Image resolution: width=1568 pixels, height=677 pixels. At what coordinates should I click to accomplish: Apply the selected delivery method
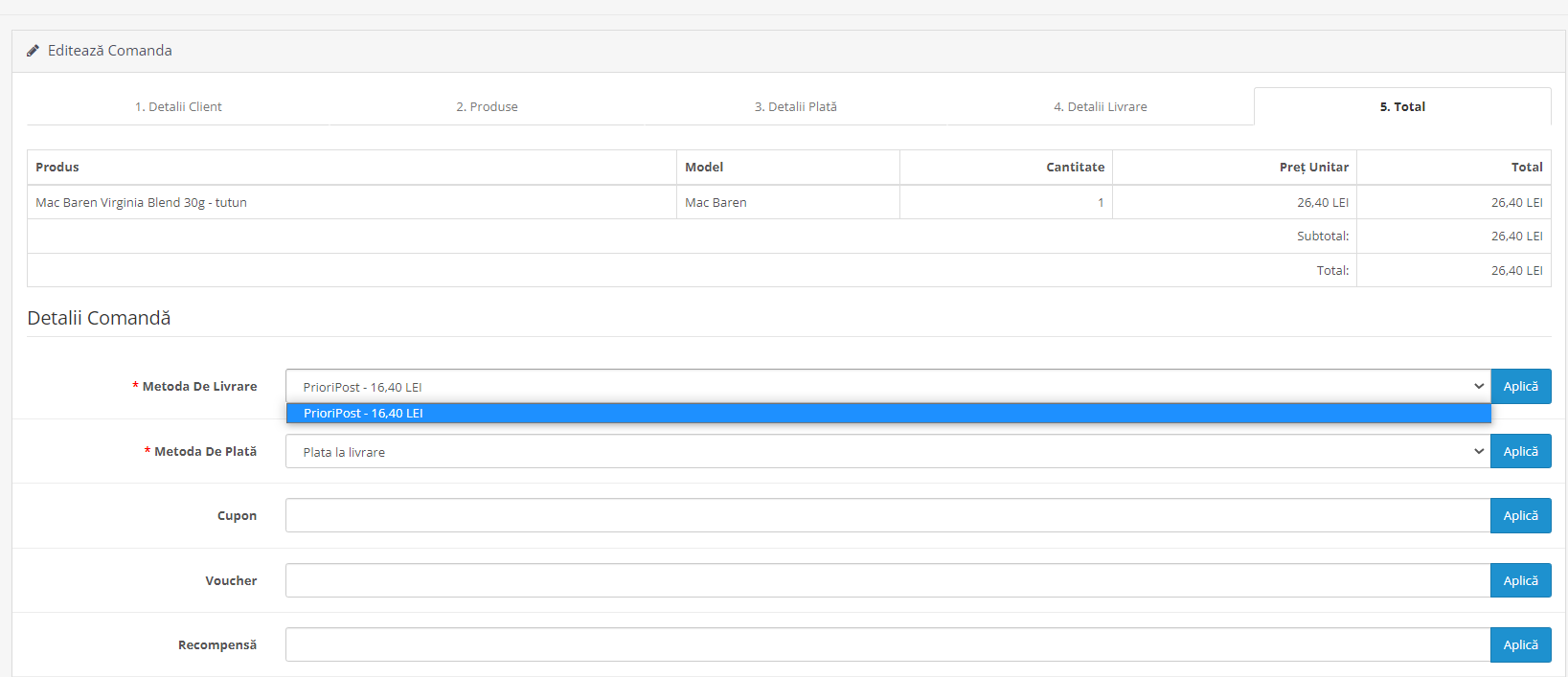point(1520,386)
